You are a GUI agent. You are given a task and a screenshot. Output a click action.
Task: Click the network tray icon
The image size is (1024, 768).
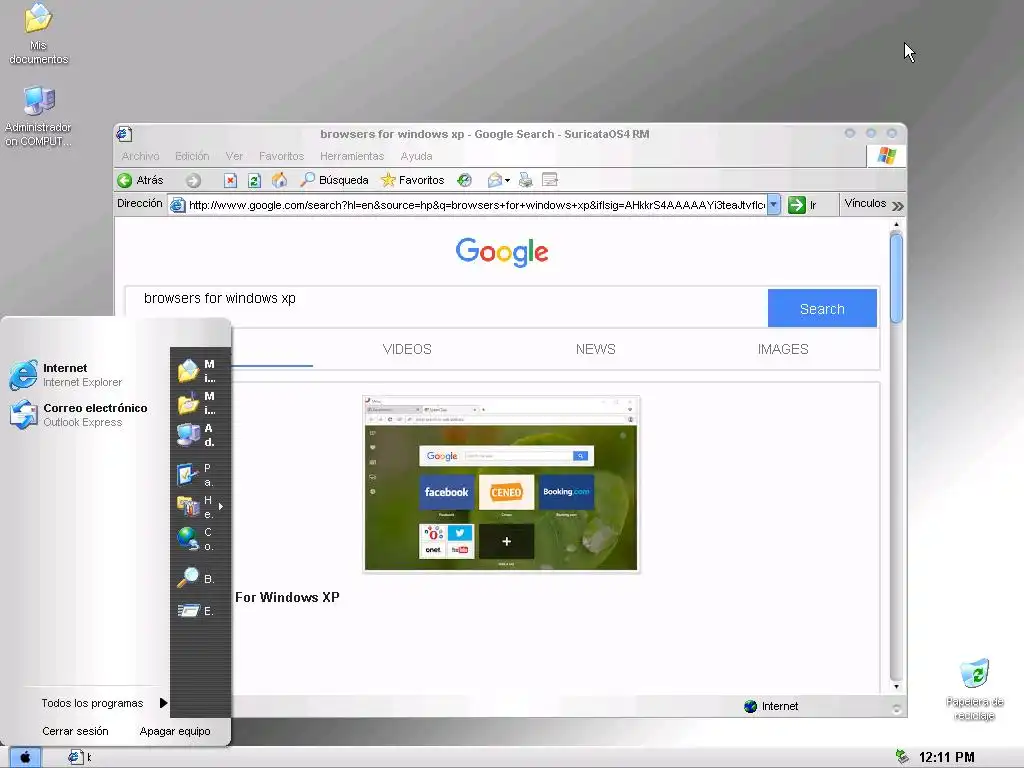click(903, 757)
